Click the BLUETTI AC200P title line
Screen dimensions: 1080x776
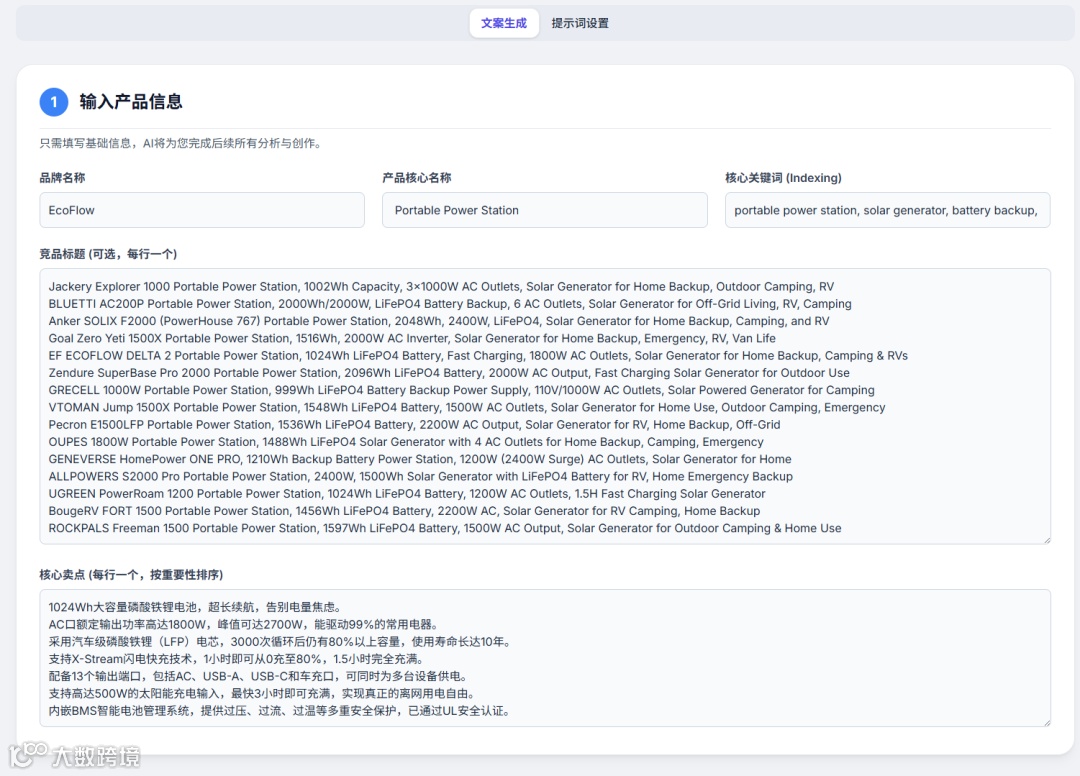(450, 304)
